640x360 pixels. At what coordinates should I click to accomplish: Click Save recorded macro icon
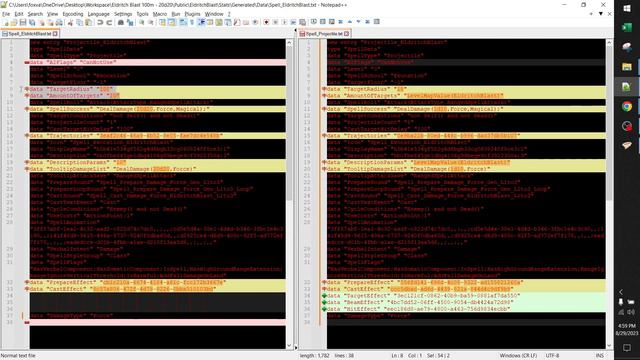(x=302, y=22)
